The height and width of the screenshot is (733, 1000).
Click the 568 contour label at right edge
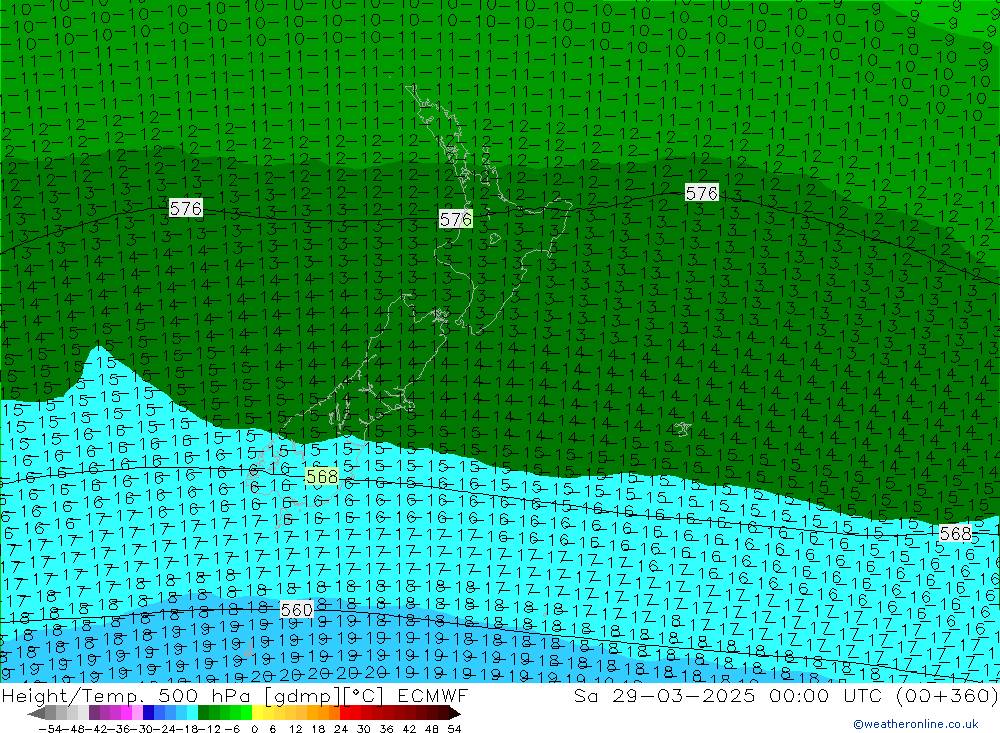point(955,533)
